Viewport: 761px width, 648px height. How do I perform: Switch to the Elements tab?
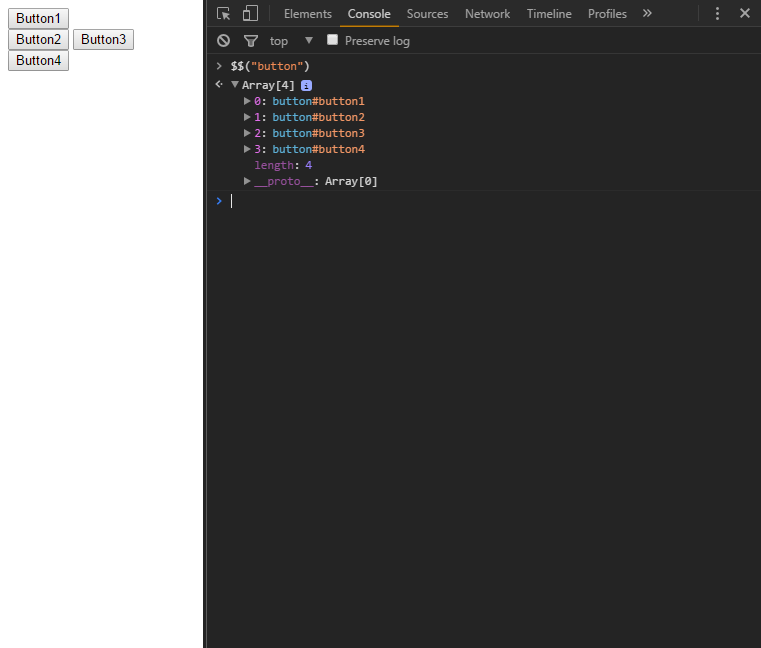(308, 14)
